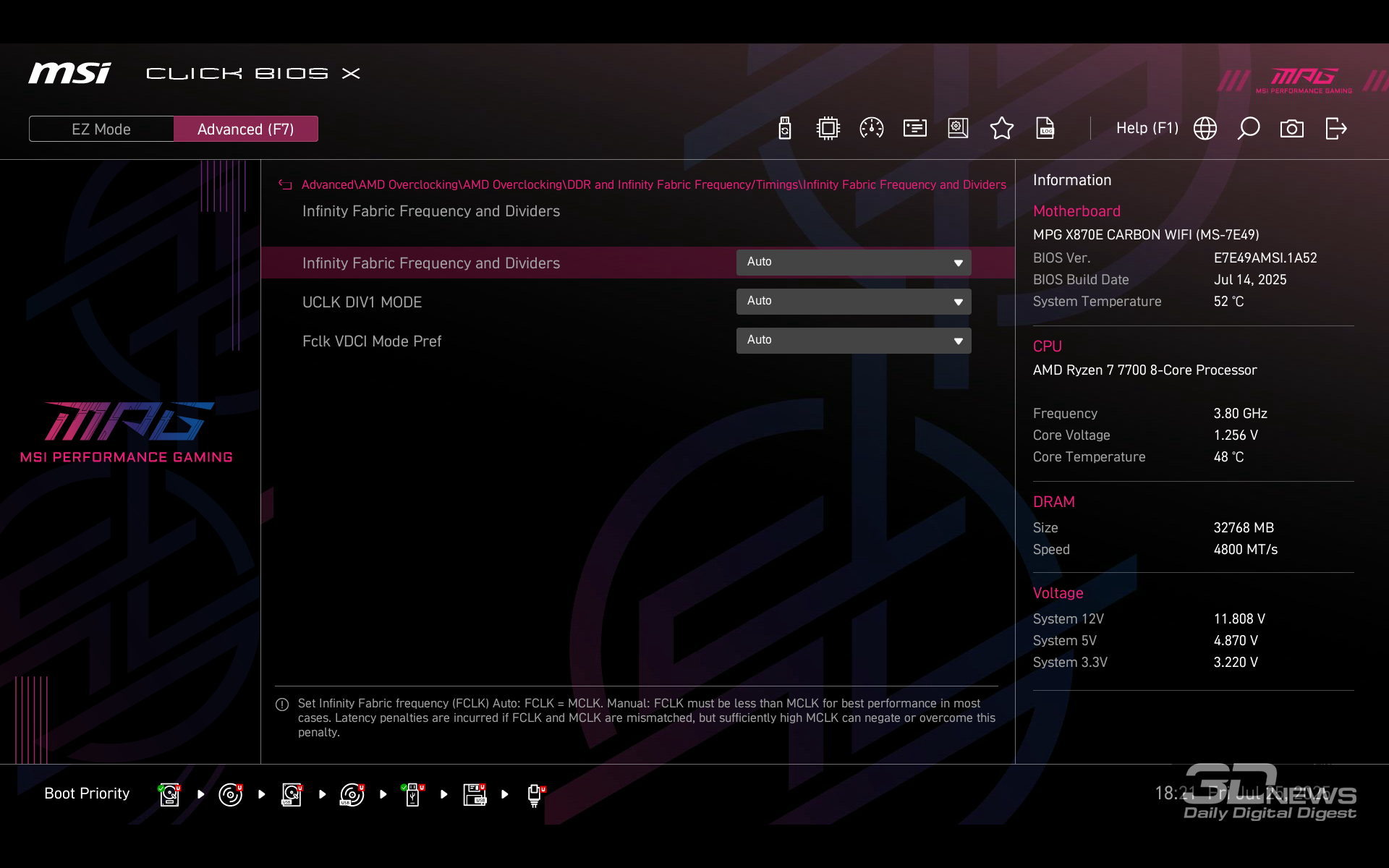
Task: Click the help text info icon
Action: pos(282,705)
